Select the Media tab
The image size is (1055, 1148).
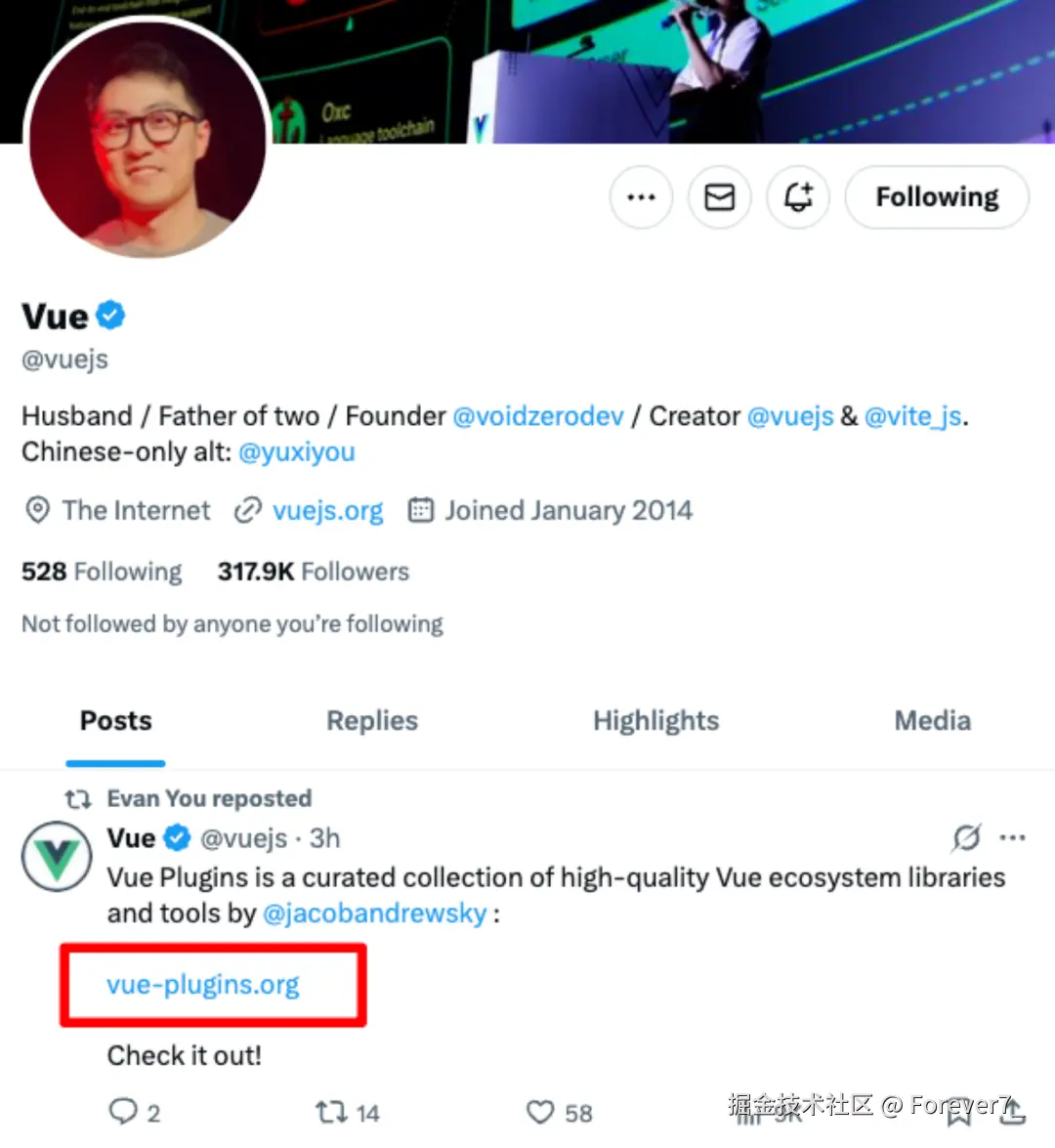[932, 721]
